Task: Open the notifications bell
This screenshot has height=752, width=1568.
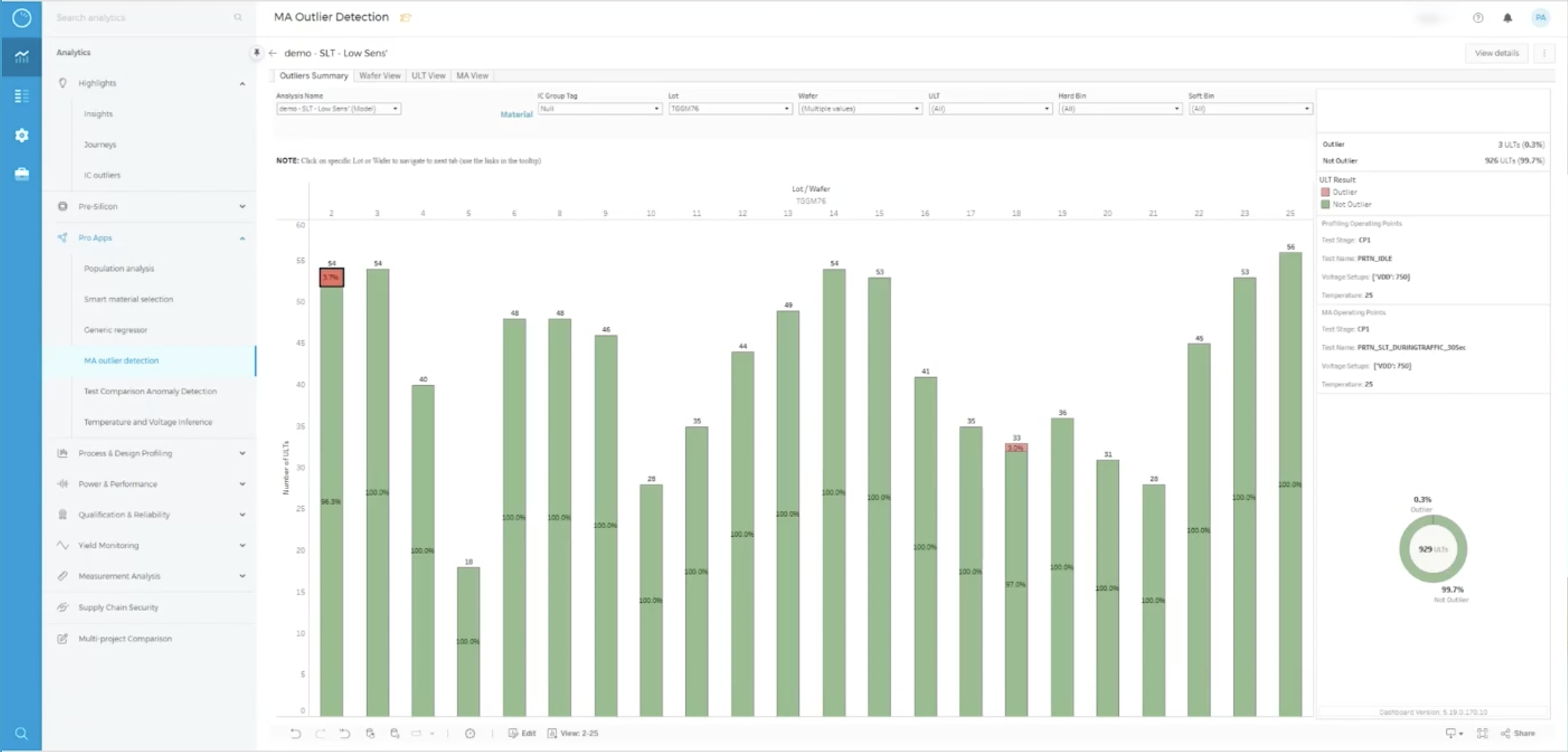Action: tap(1508, 18)
